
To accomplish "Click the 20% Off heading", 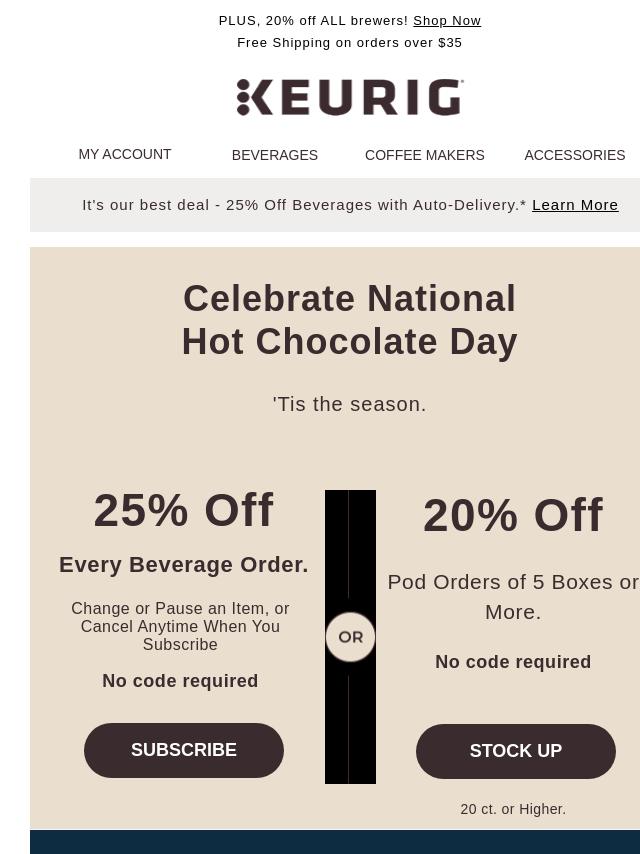I will (513, 515).
